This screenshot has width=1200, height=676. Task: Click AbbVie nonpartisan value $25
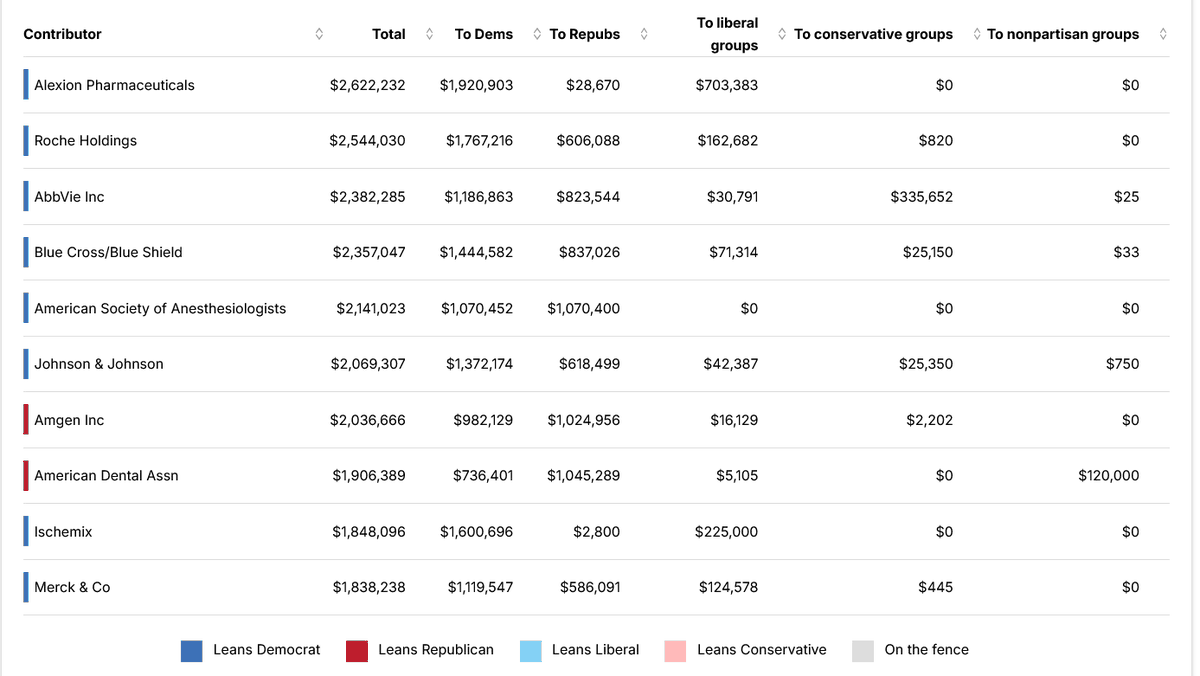(1126, 197)
